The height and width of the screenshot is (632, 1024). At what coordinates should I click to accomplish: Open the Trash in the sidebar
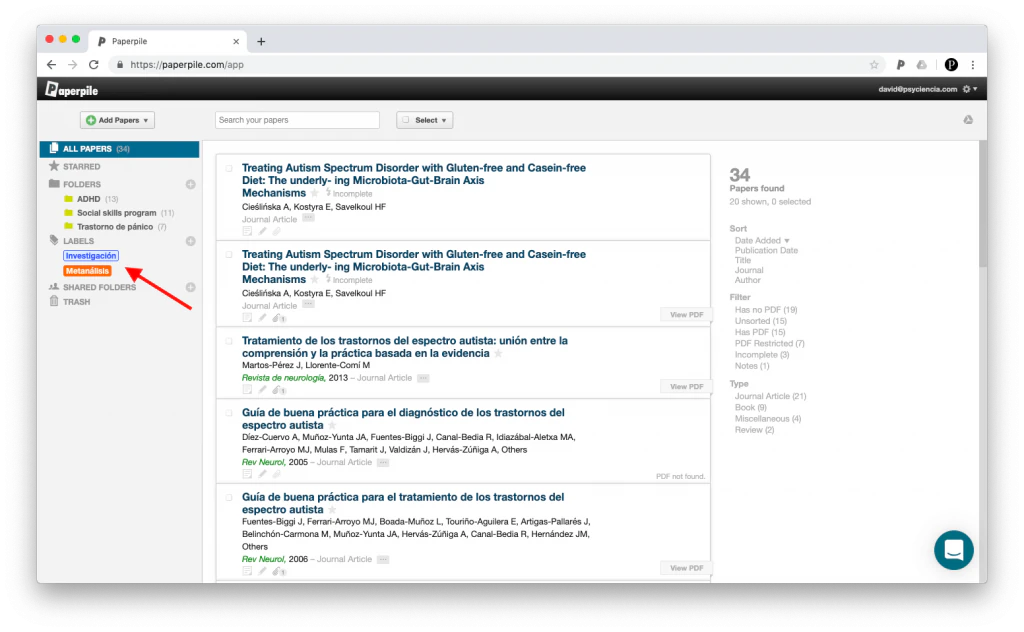(x=70, y=302)
